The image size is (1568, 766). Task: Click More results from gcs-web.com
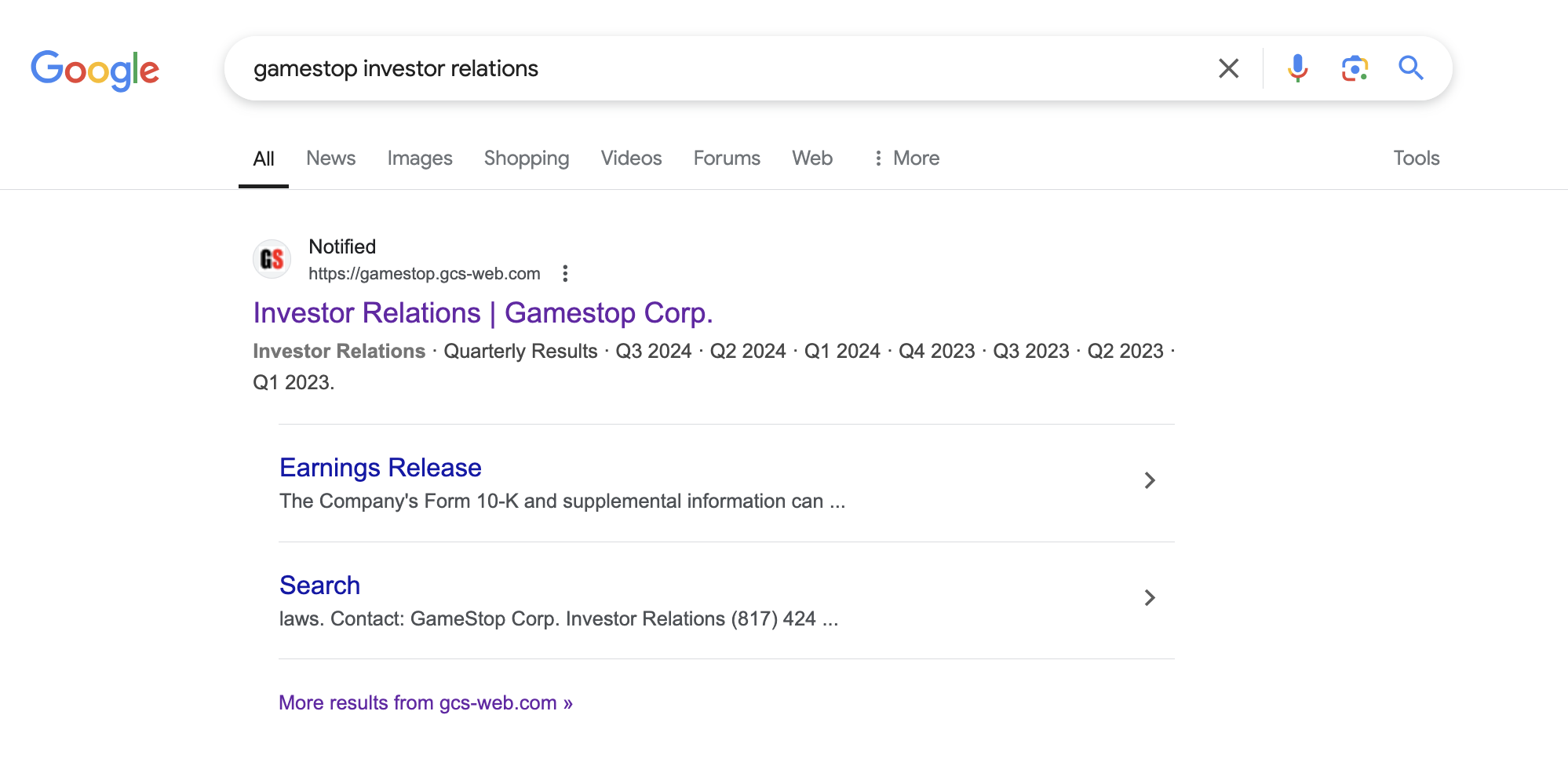pos(425,702)
